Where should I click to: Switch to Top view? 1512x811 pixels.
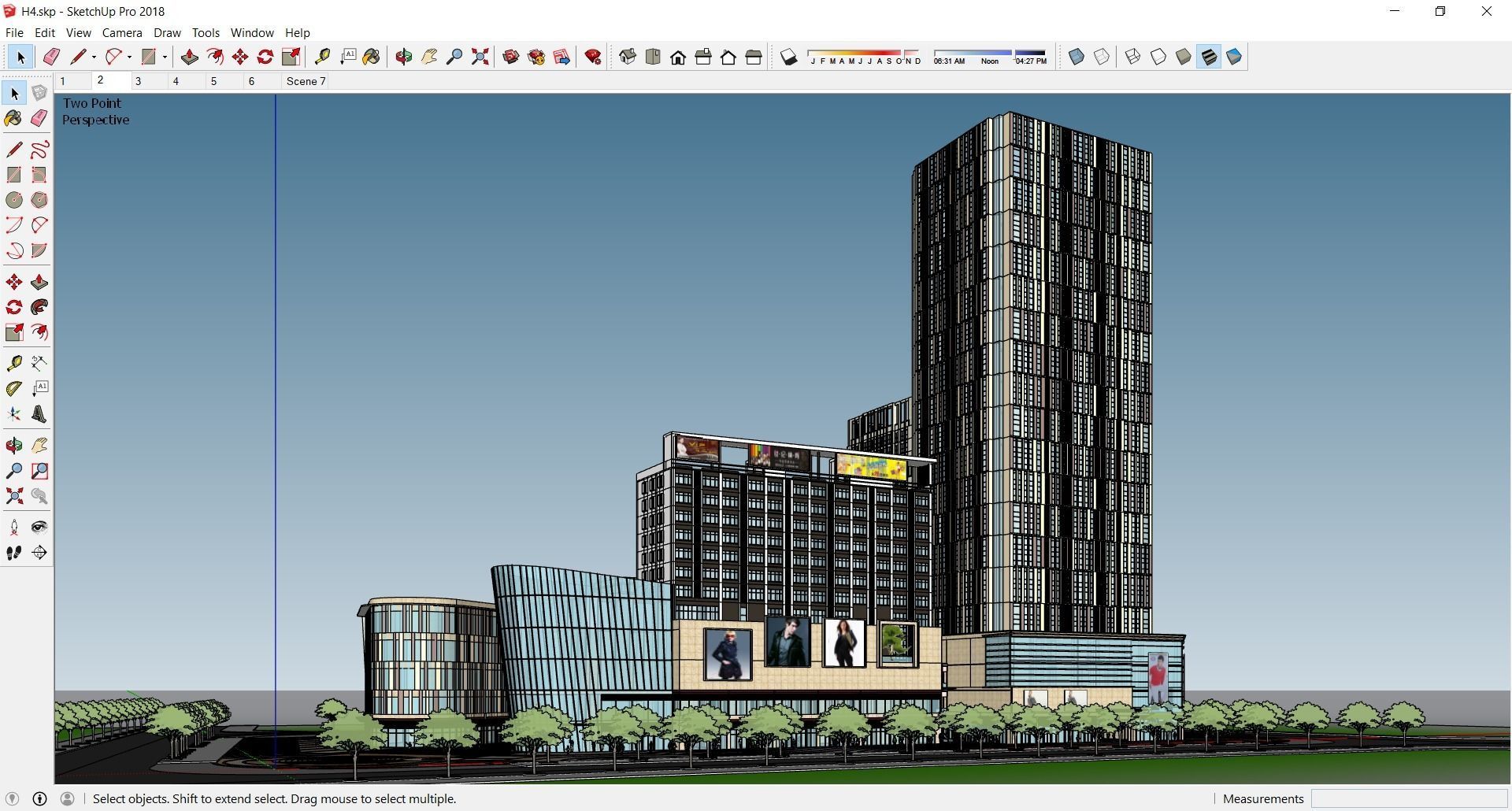tap(653, 57)
